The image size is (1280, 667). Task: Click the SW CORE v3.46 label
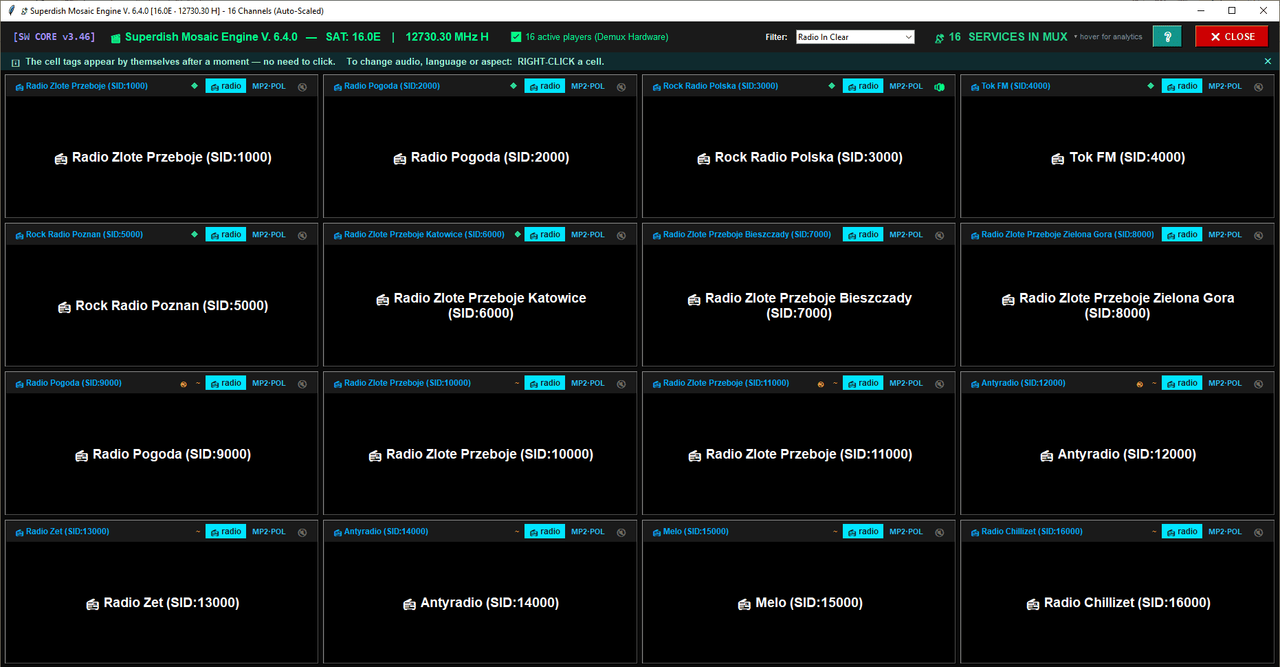point(55,37)
